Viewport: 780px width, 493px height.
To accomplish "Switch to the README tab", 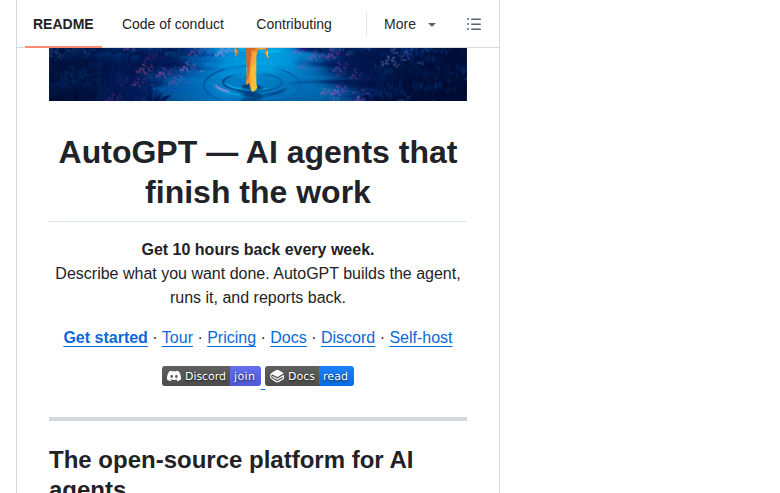I will [63, 24].
